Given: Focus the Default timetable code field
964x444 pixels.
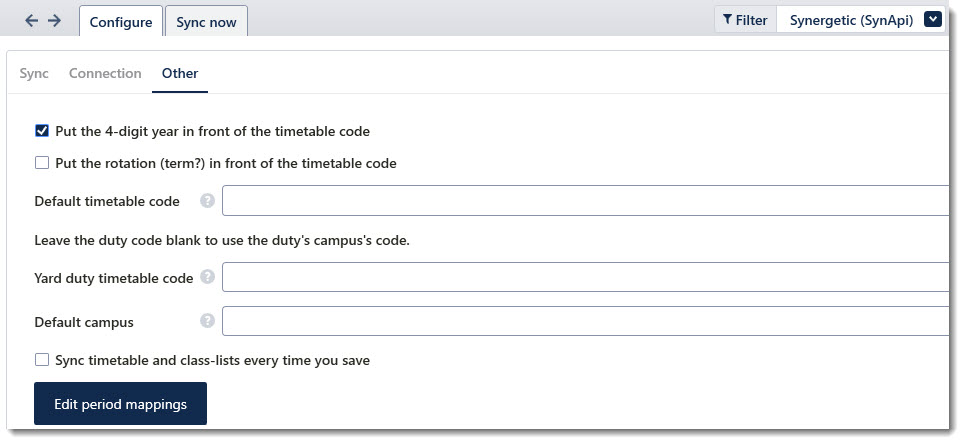Looking at the screenshot, I should (x=585, y=201).
